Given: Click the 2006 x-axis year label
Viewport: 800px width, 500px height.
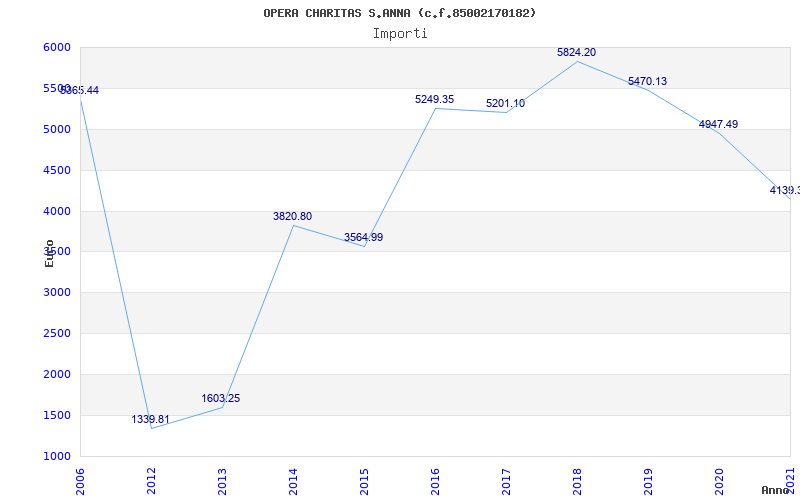Looking at the screenshot, I should click(x=80, y=482).
